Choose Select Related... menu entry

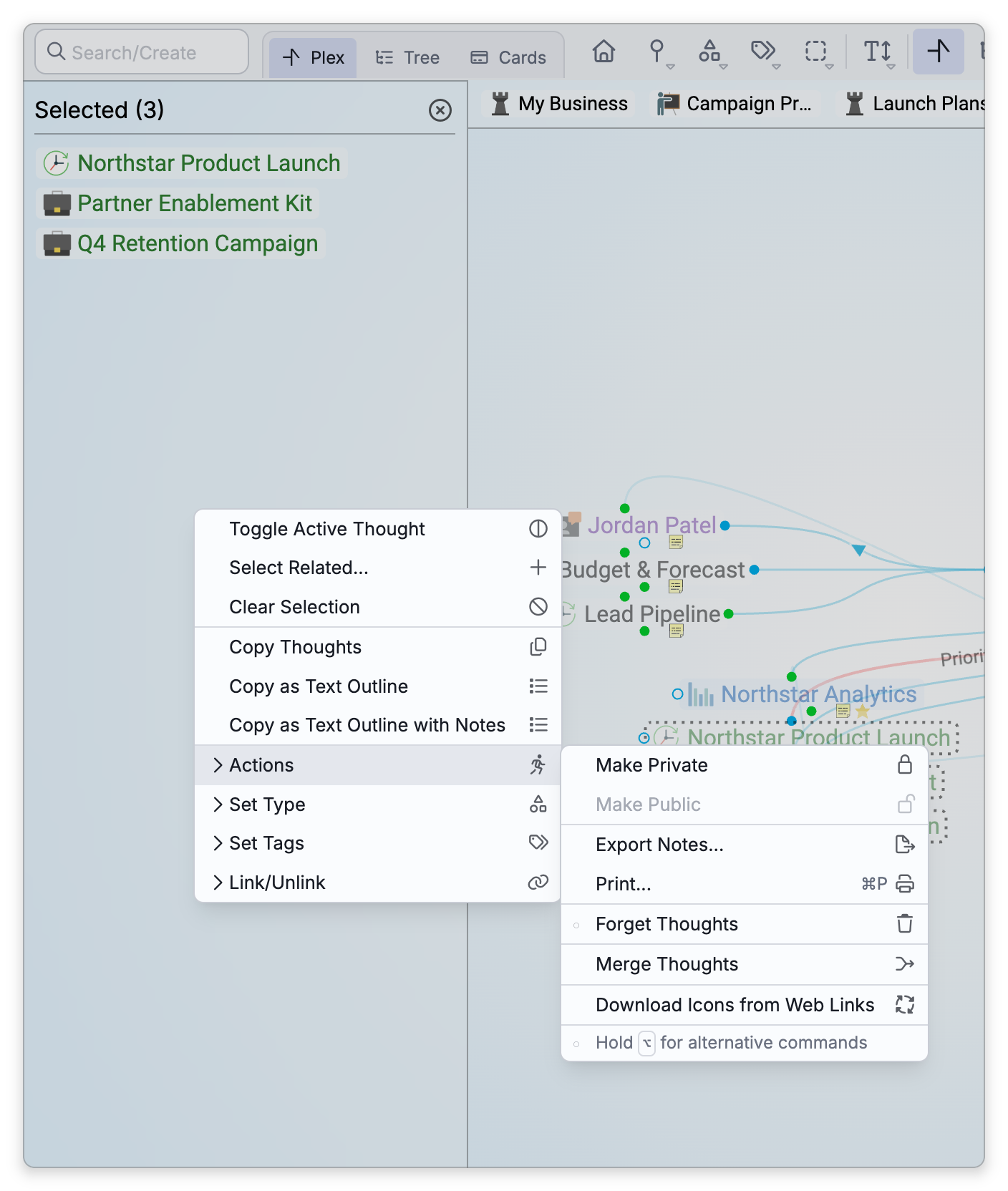pos(377,568)
